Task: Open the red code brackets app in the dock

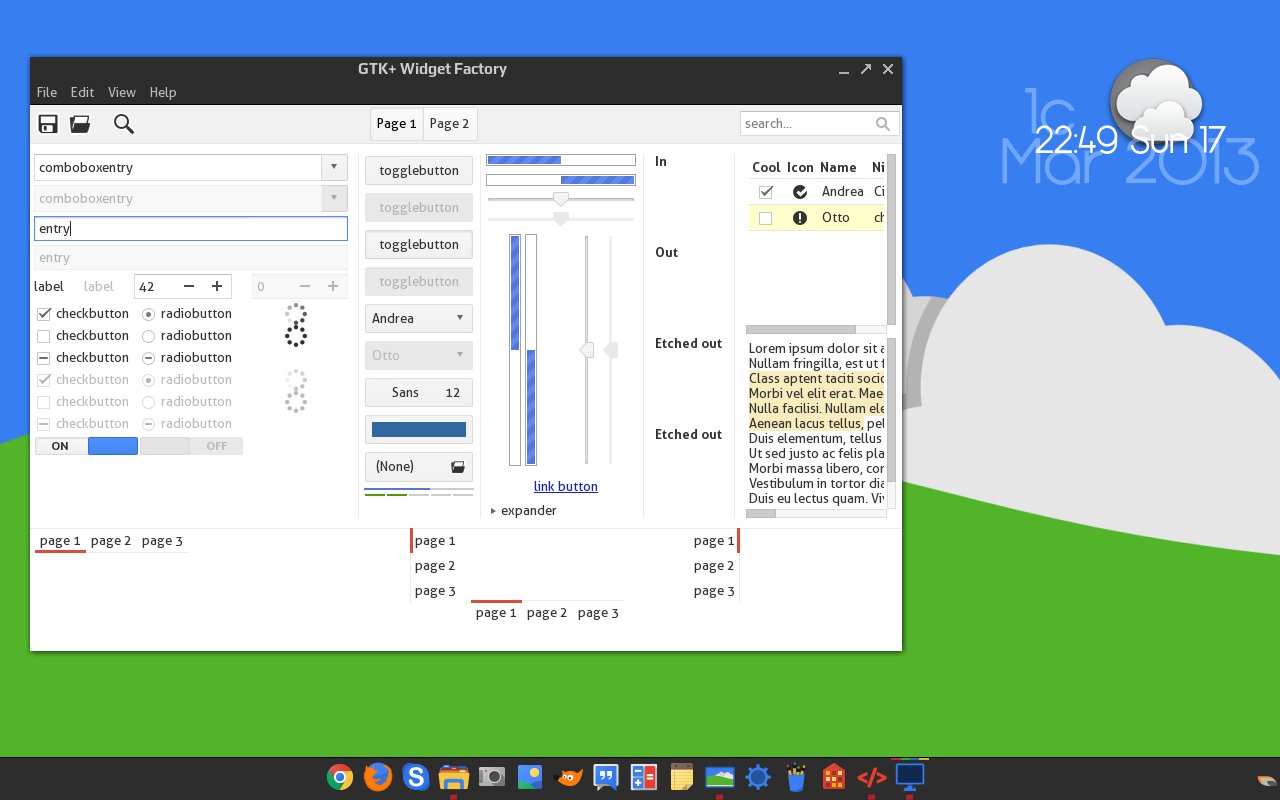Action: pyautogui.click(x=872, y=777)
